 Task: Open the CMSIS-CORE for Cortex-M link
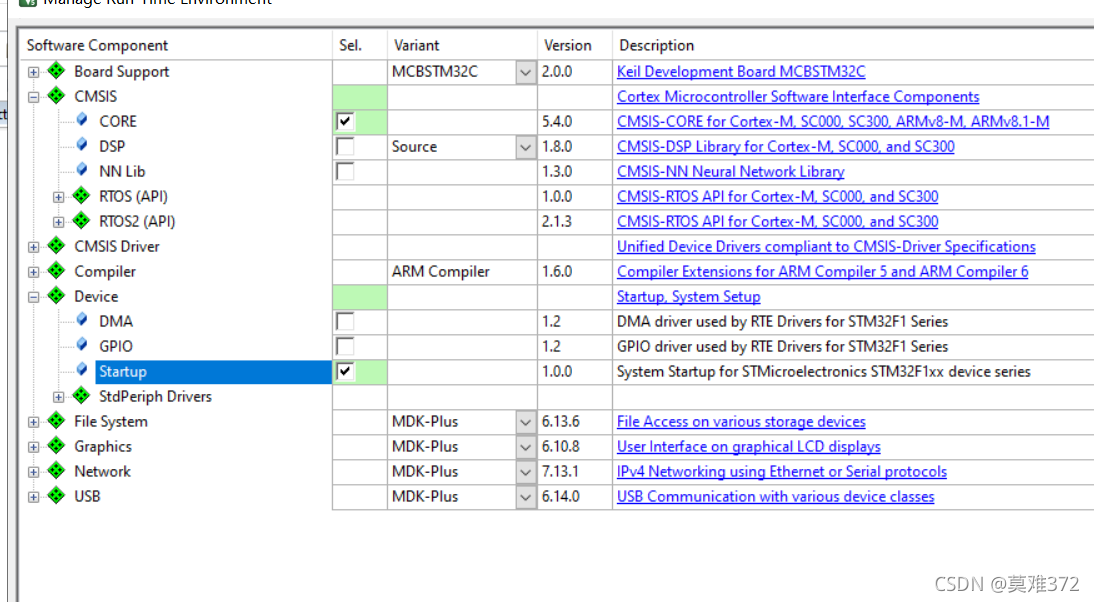click(x=833, y=122)
